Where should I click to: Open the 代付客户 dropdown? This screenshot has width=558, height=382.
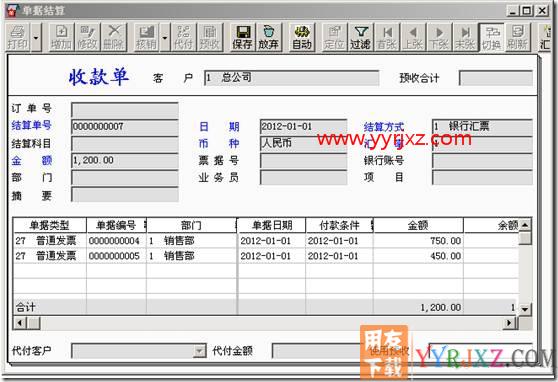[200, 351]
